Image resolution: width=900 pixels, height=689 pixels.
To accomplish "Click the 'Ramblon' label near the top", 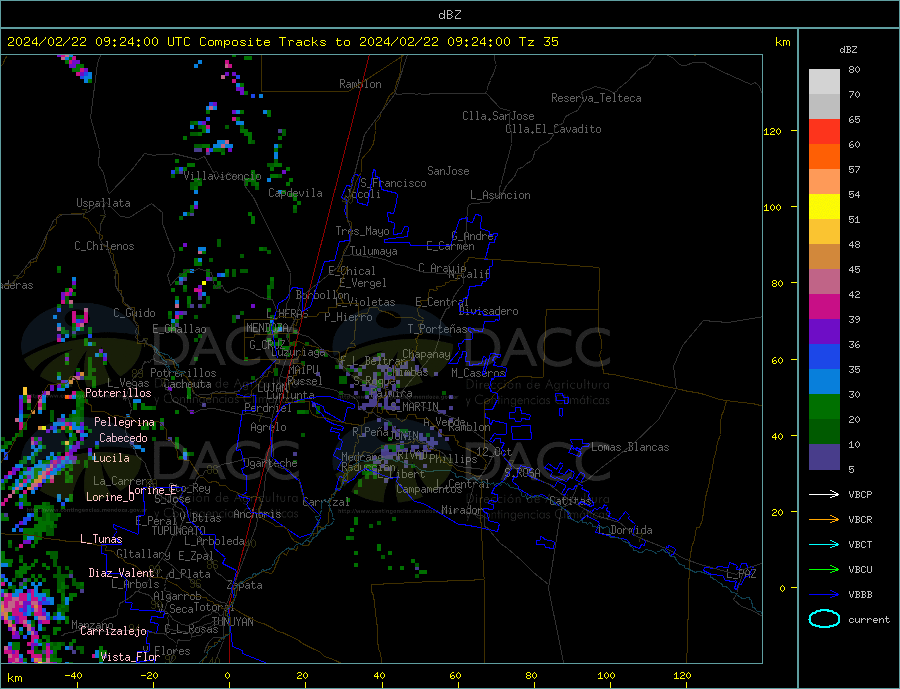I will point(360,84).
